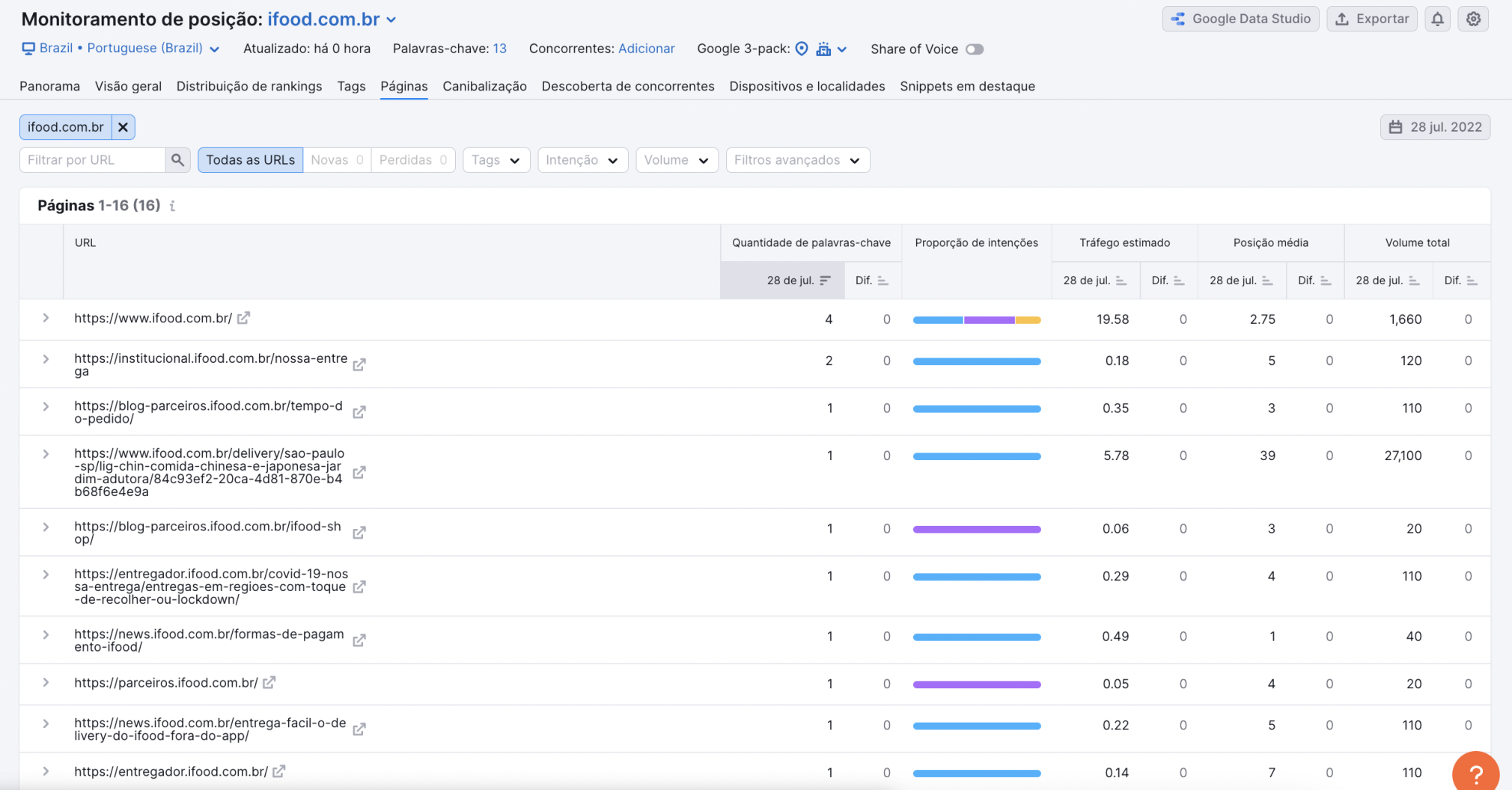1512x790 pixels.
Task: Open external link for institucional nossa-entrega URL
Action: [x=359, y=364]
